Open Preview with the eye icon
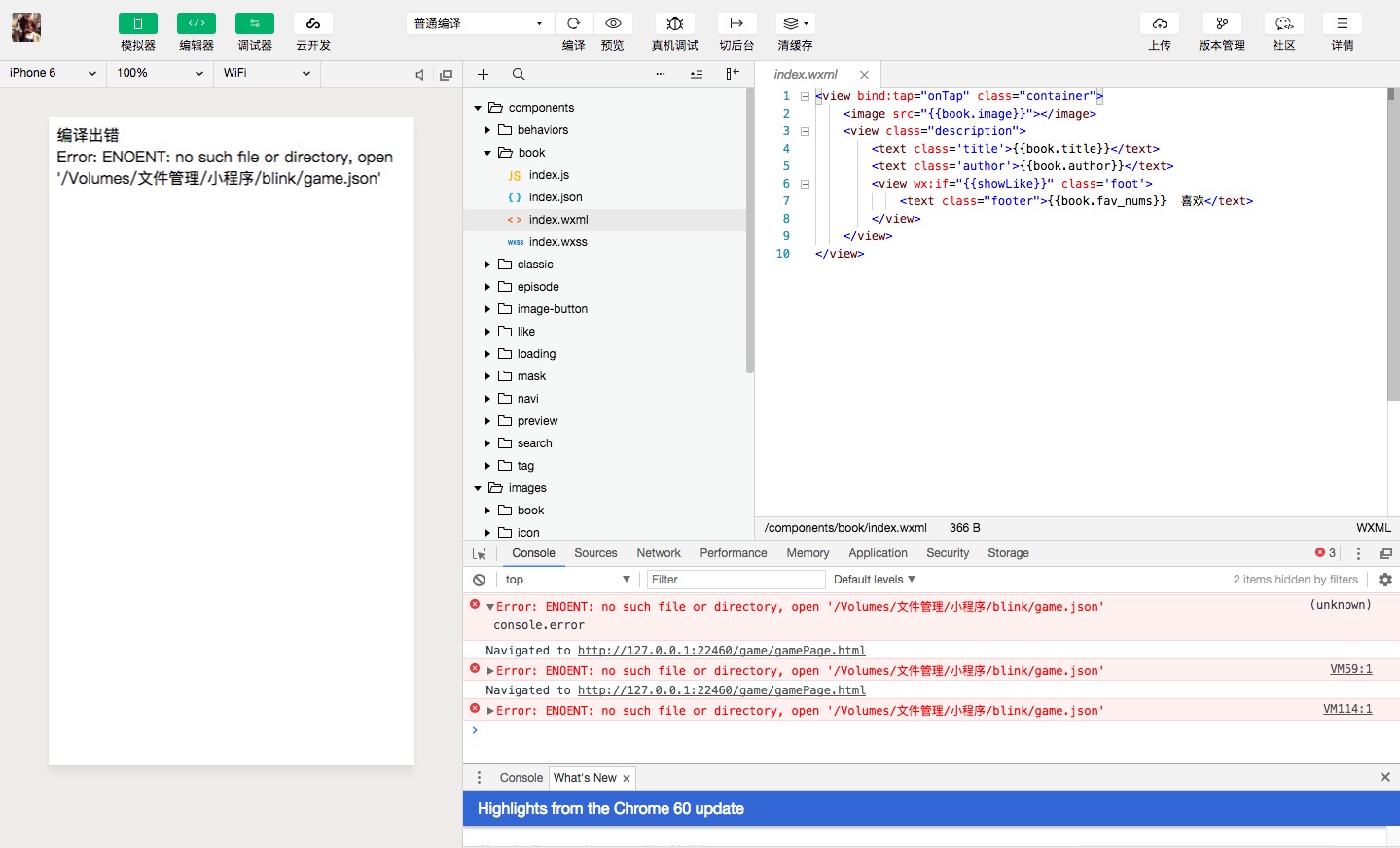 (612, 23)
